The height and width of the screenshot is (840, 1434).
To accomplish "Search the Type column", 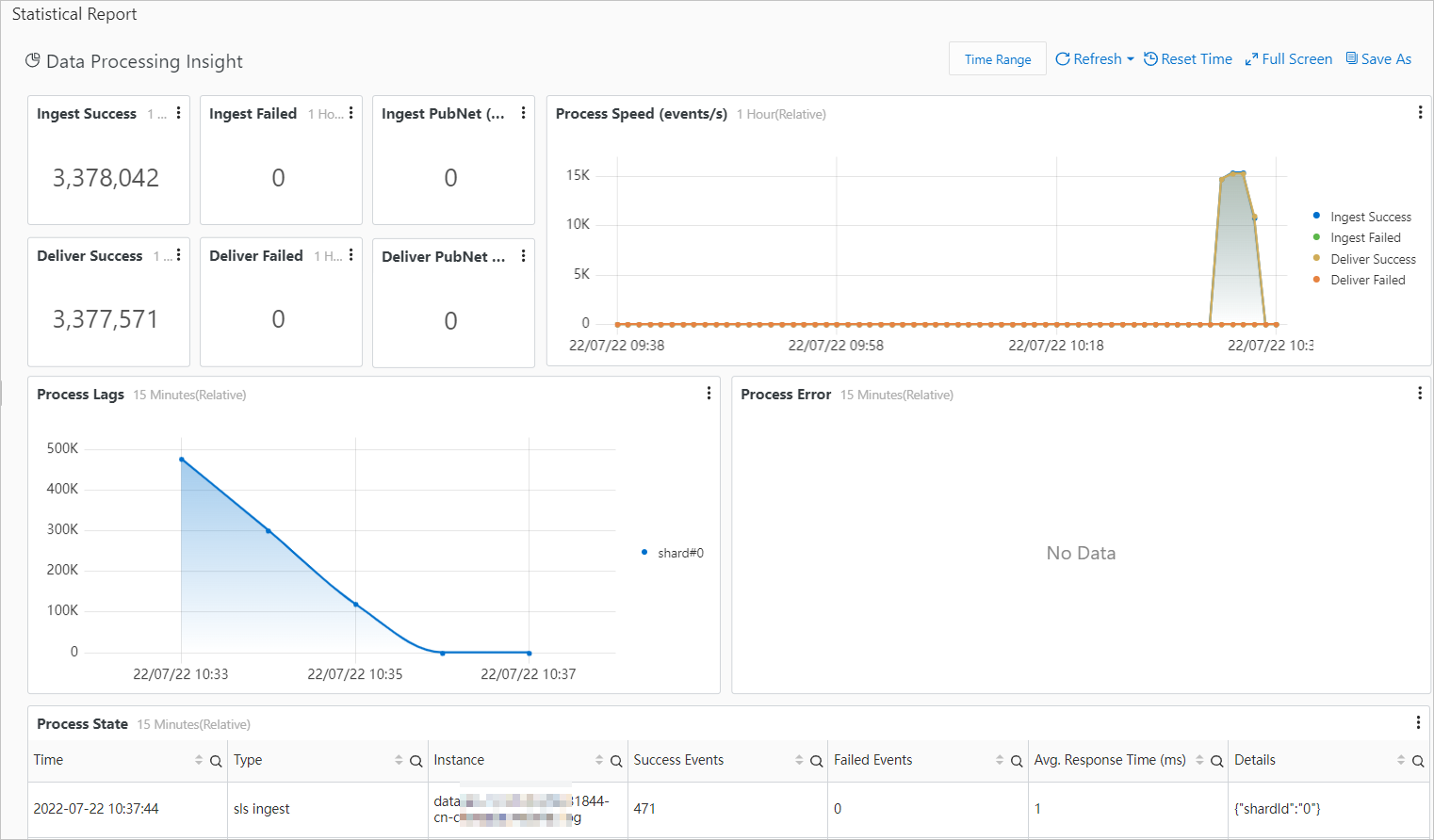I will click(x=416, y=761).
